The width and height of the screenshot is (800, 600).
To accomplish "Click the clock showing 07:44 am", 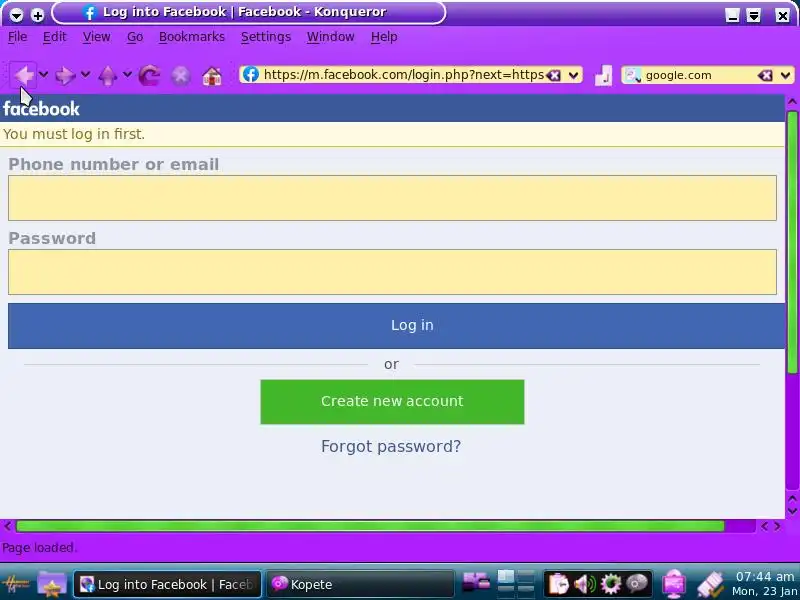I will (765, 577).
